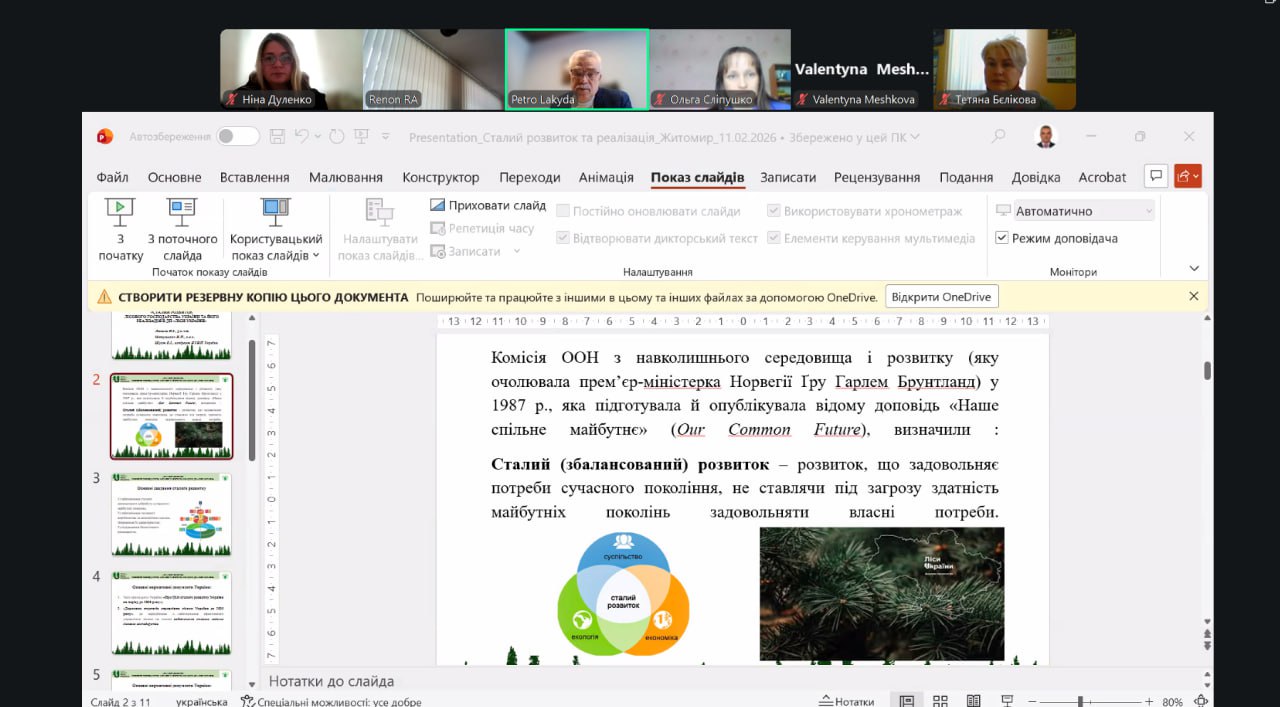
Task: Open the monitor dropdown showing Автоматично
Action: [x=1083, y=211]
